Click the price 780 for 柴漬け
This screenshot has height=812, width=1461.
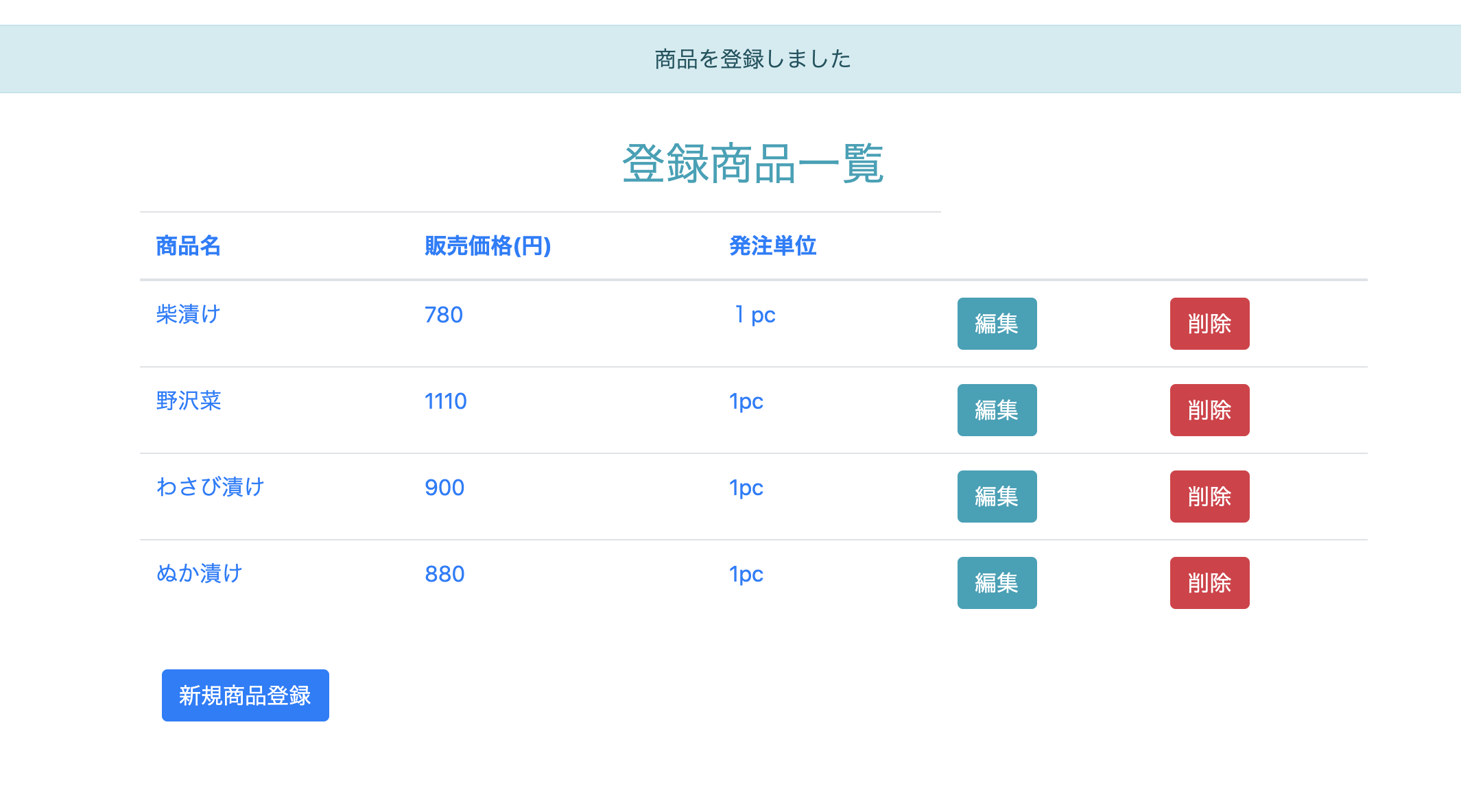[443, 314]
